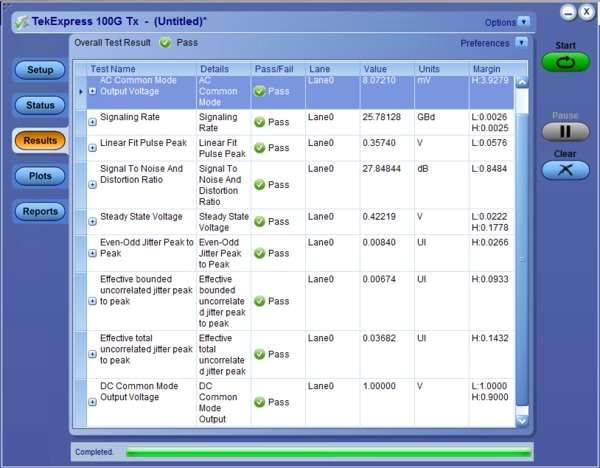
Task: Open the Plots tab
Action: pos(40,176)
